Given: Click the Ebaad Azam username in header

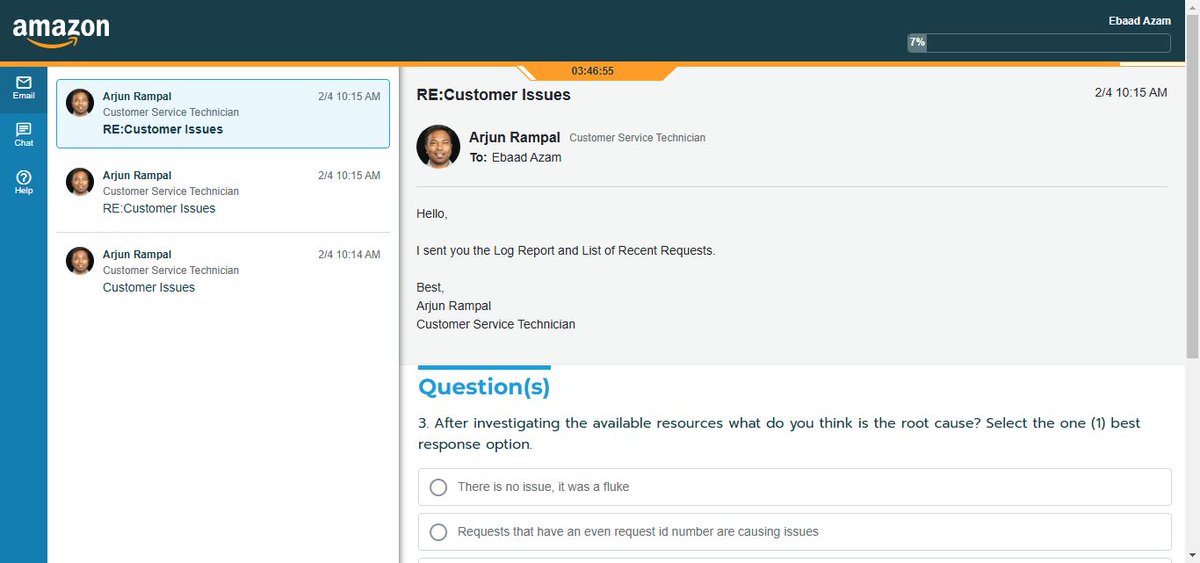Looking at the screenshot, I should (1139, 21).
